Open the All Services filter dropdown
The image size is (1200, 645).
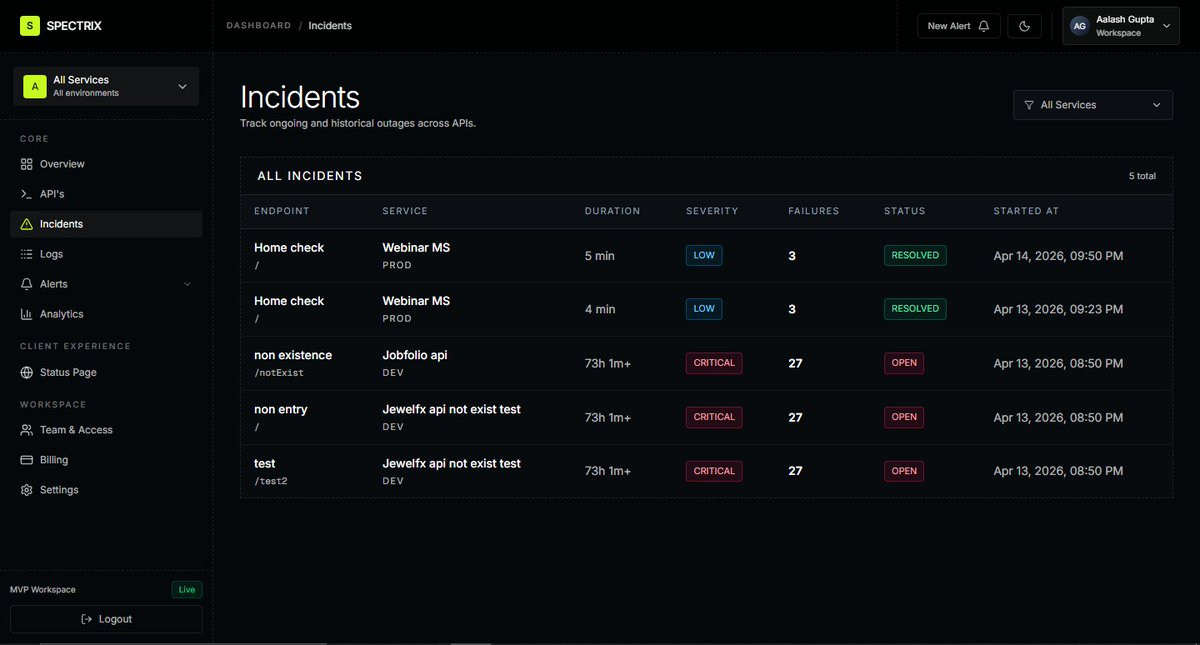click(1093, 105)
